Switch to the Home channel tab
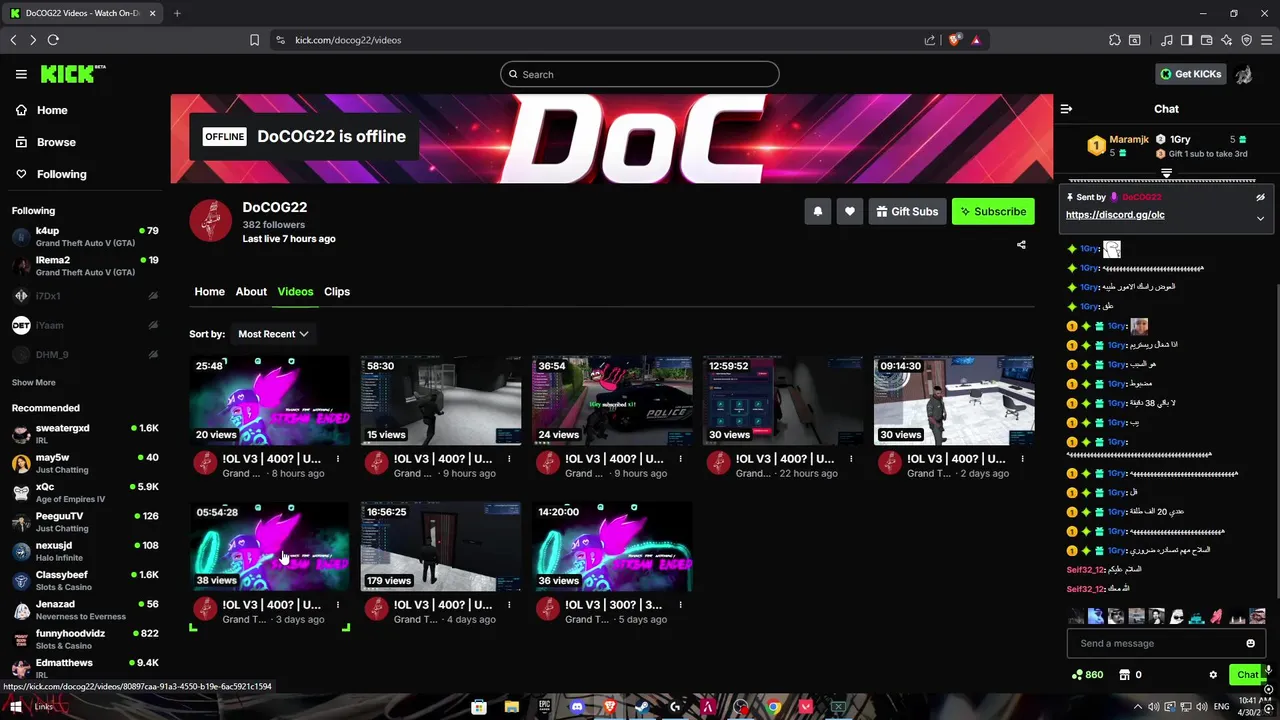The image size is (1280, 720). click(209, 292)
